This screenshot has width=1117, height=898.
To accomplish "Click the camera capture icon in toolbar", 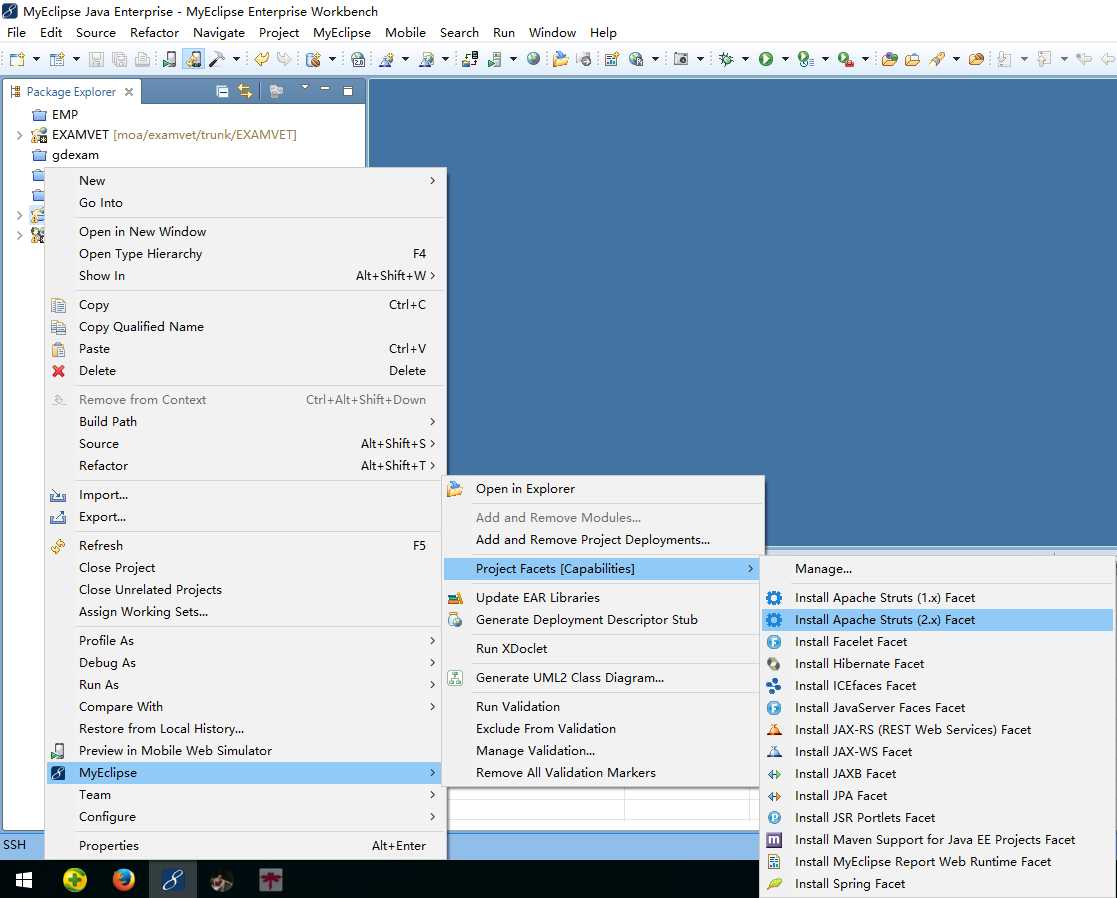I will [681, 59].
